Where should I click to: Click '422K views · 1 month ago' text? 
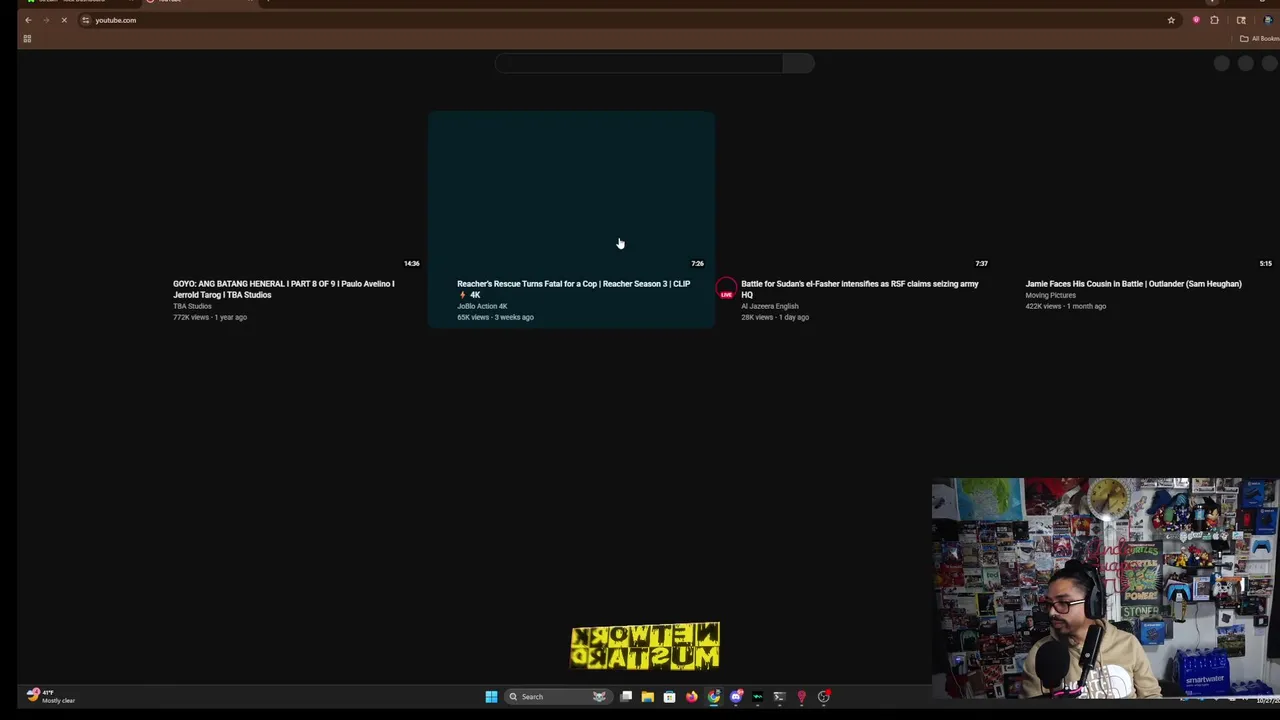pyautogui.click(x=1065, y=306)
